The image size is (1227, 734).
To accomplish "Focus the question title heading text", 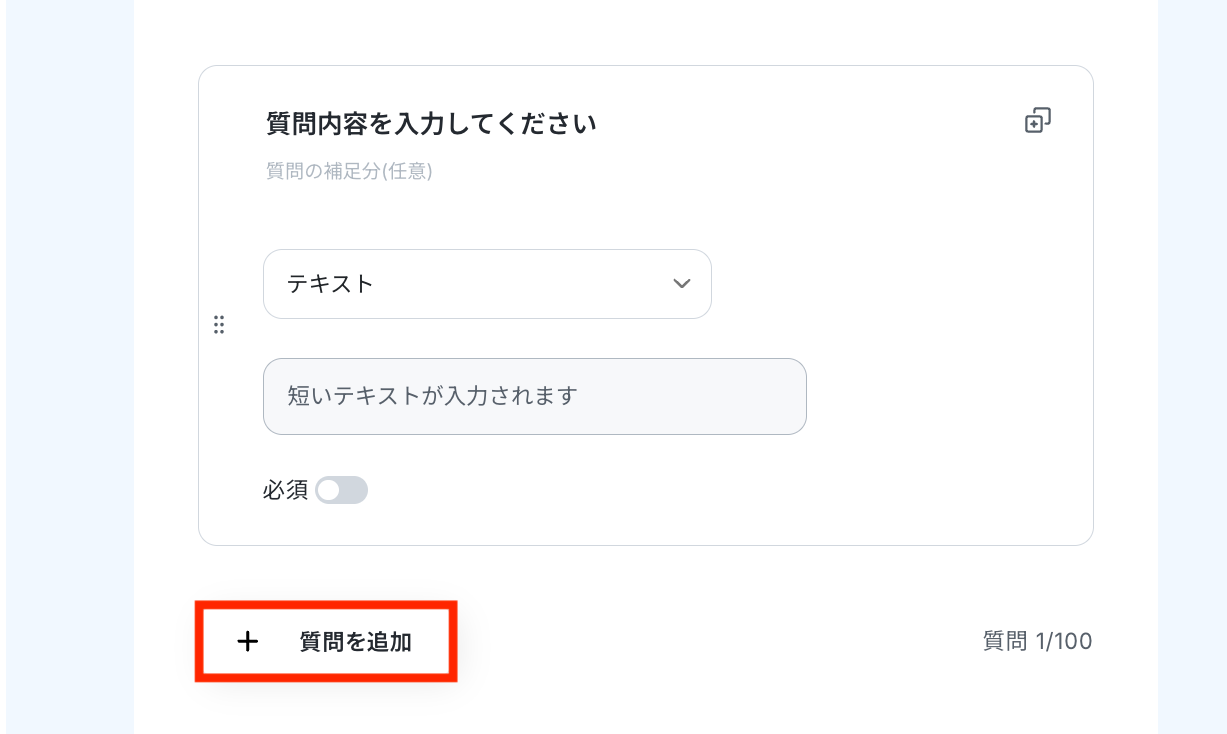I will tap(431, 124).
